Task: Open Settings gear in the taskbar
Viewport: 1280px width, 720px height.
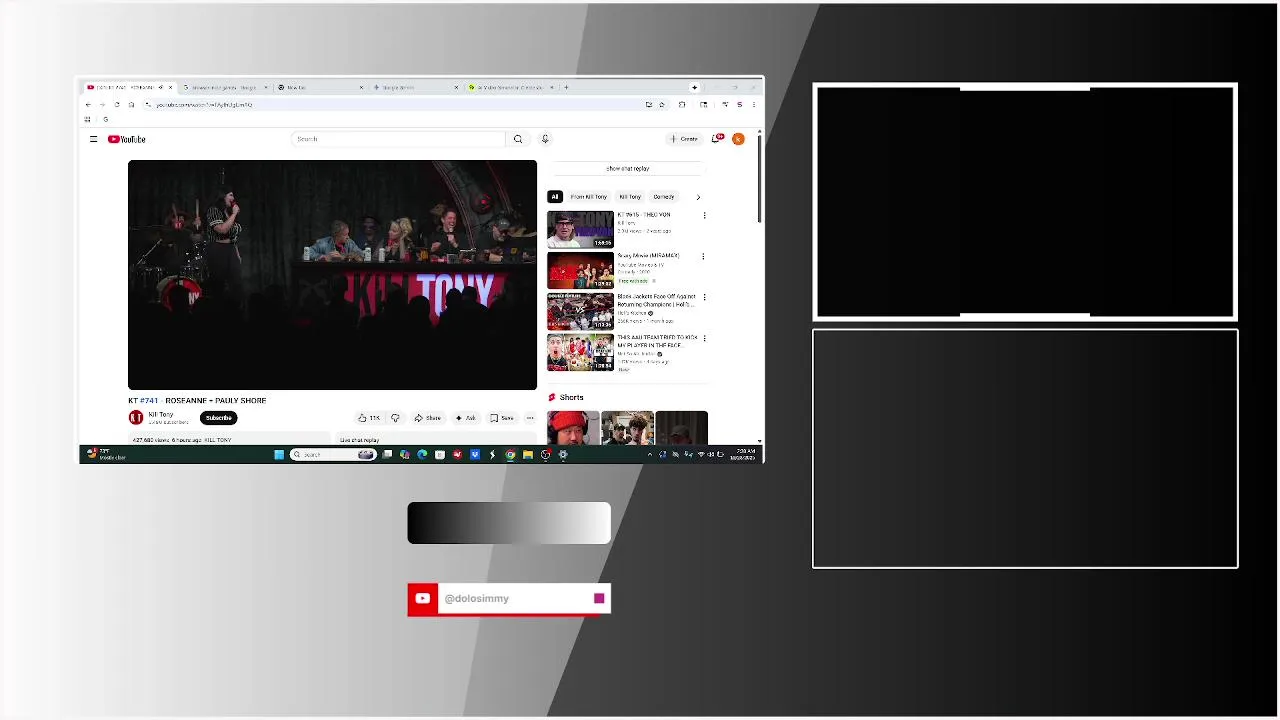Action: click(x=563, y=455)
